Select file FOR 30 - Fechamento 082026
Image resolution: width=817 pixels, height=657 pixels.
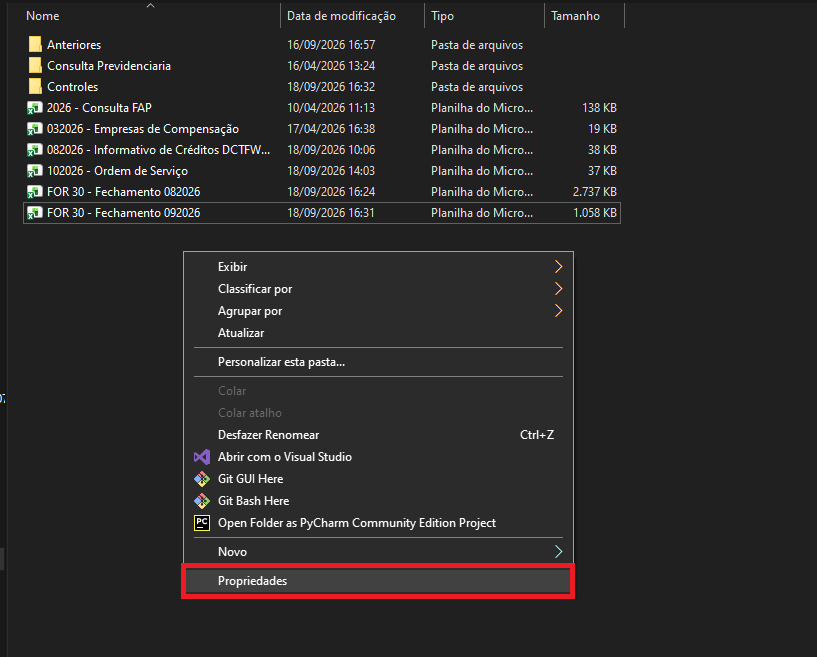pos(123,192)
